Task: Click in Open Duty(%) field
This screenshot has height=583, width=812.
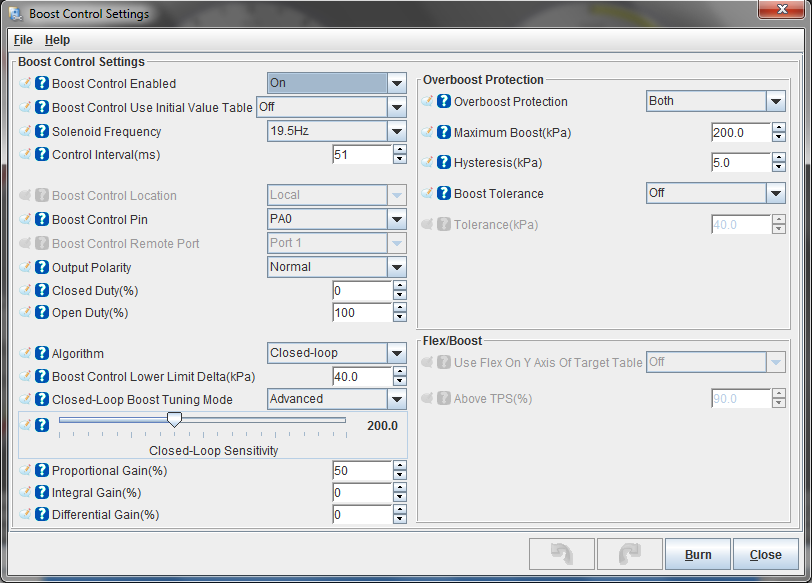Action: coord(362,313)
